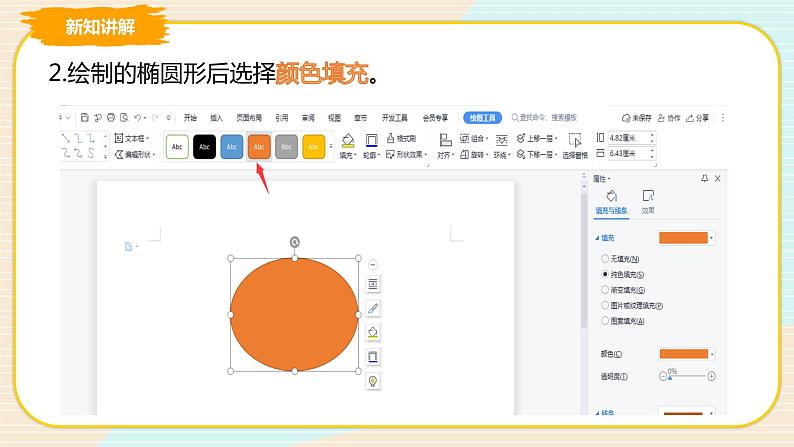Screen dimensions: 794x447
Task: Open 选择窗格 selection pane
Action: click(x=575, y=146)
